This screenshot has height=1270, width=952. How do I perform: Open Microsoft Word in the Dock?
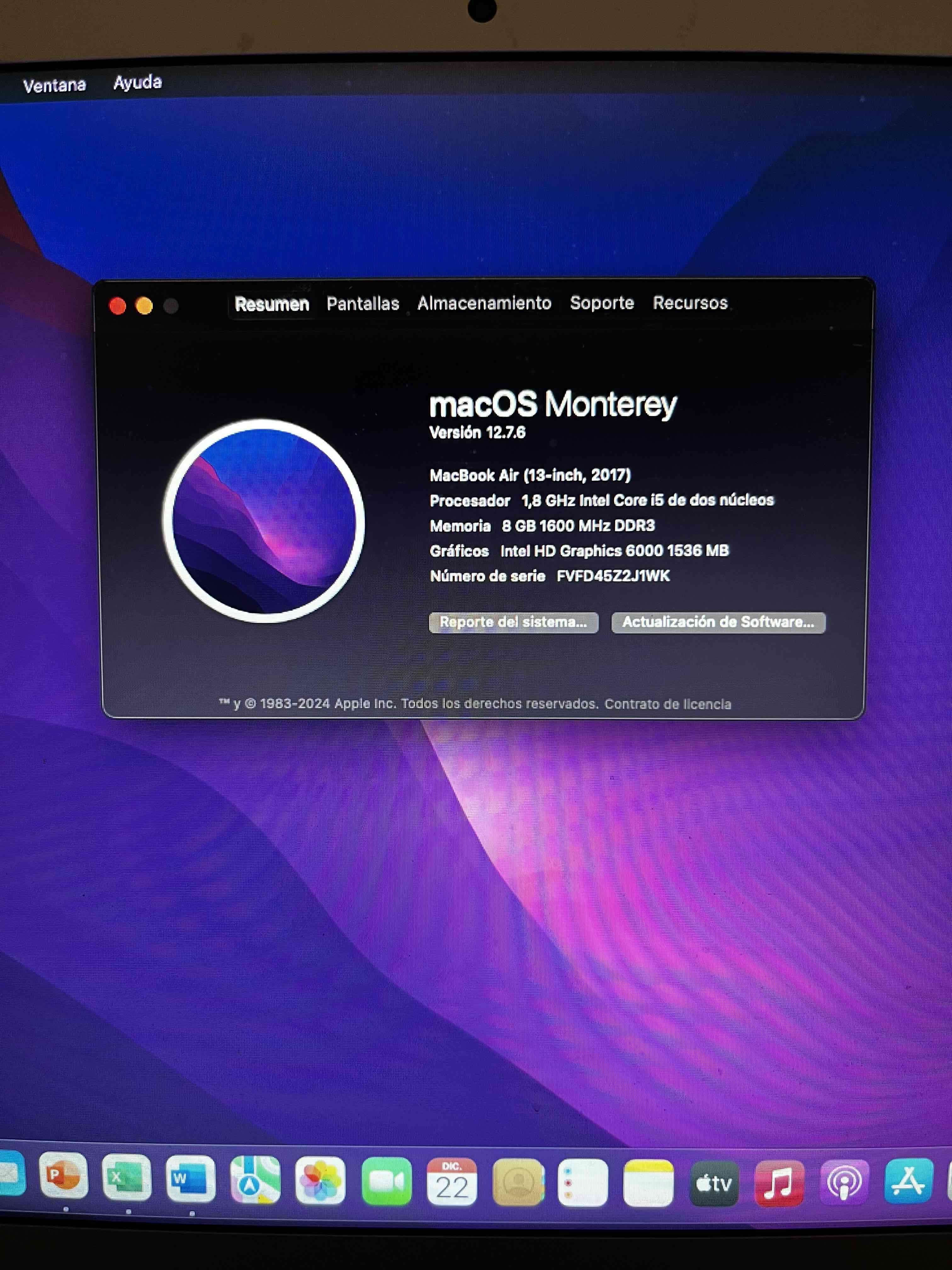190,1179
